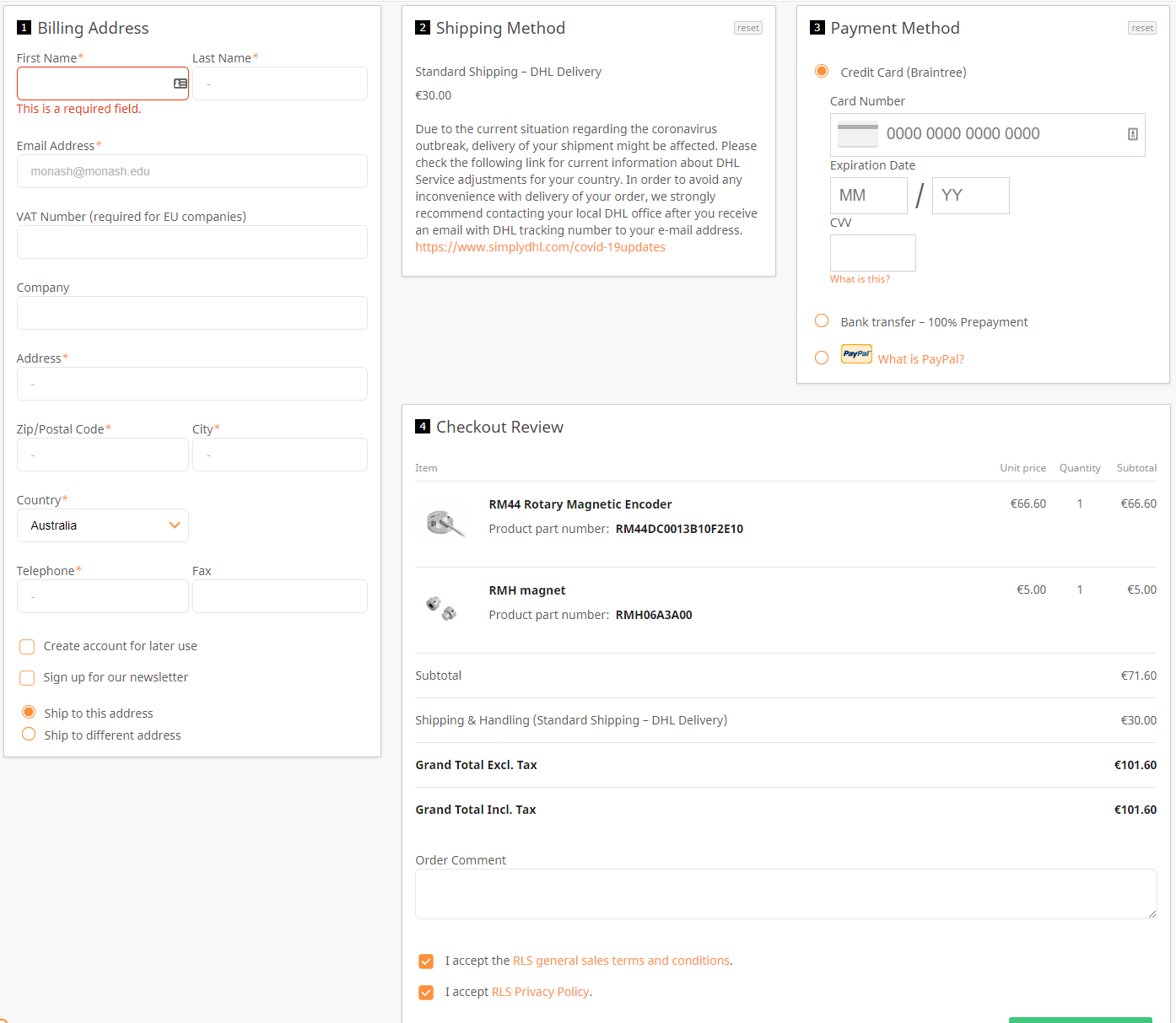Viewport: 1176px width, 1023px height.
Task: Enable Create account for later use
Action: tap(27, 647)
